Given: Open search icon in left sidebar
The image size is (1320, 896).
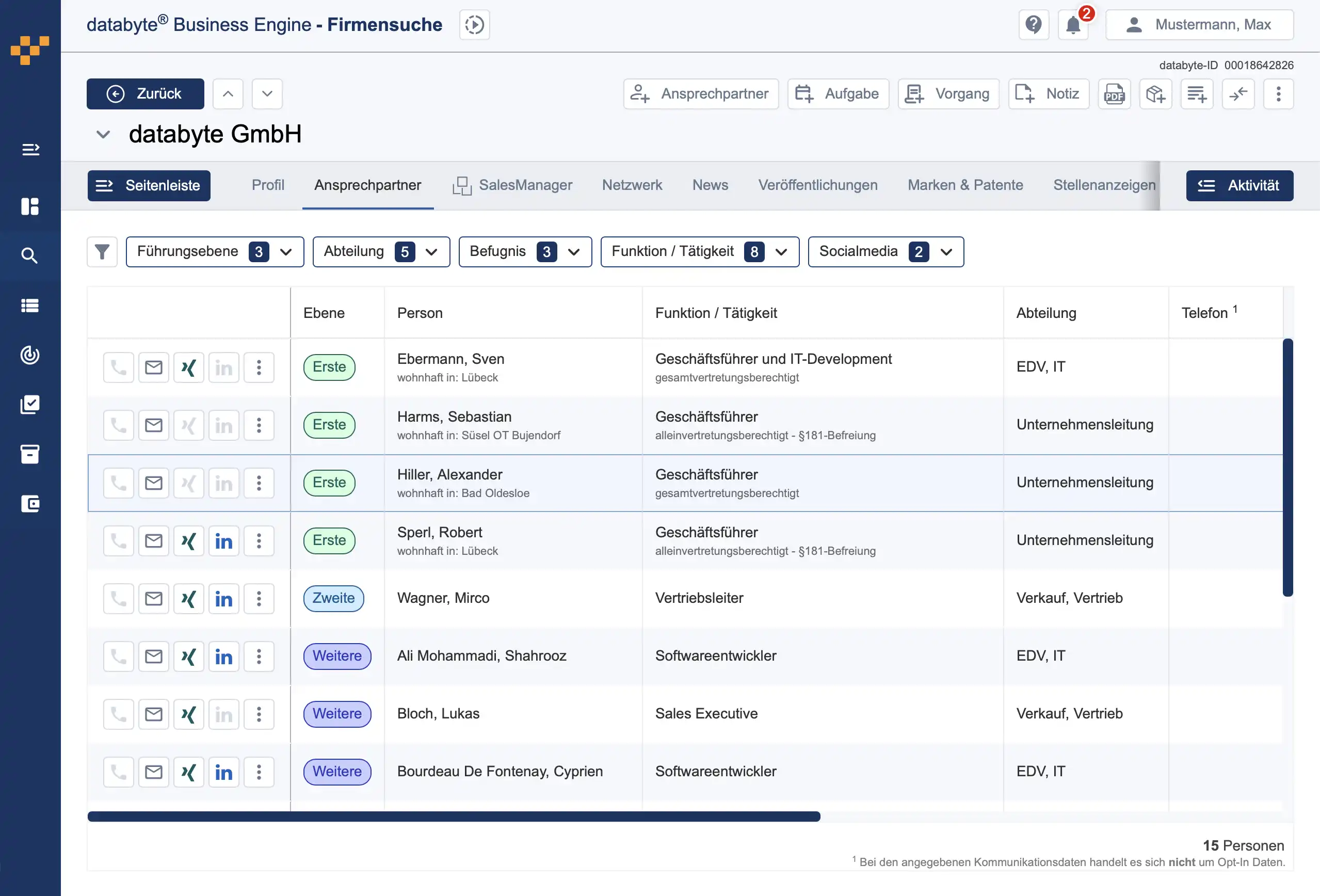Looking at the screenshot, I should pyautogui.click(x=29, y=255).
